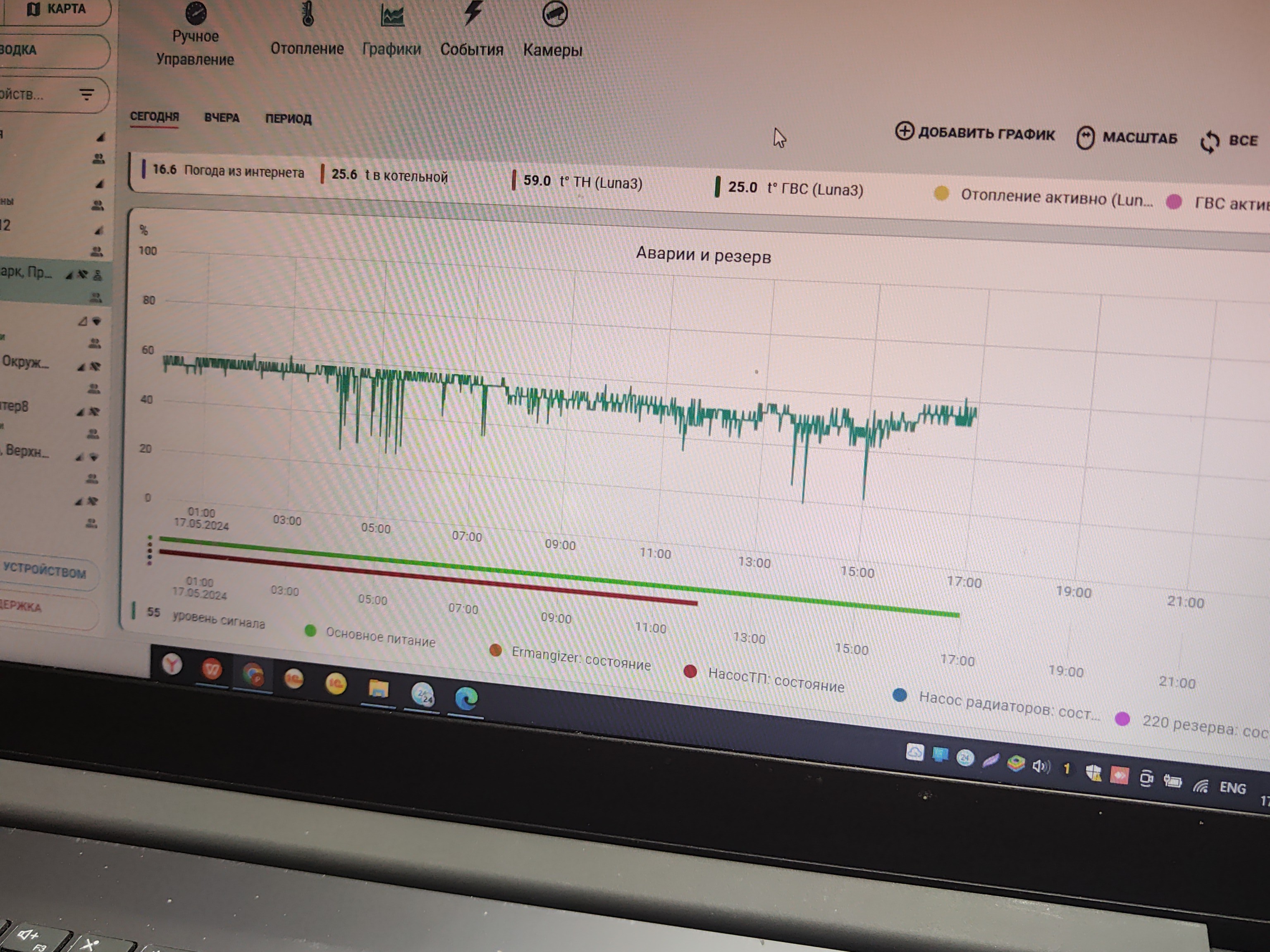Open three-dot menu beside status timeline
Viewport: 1270px width, 952px height.
[150, 550]
